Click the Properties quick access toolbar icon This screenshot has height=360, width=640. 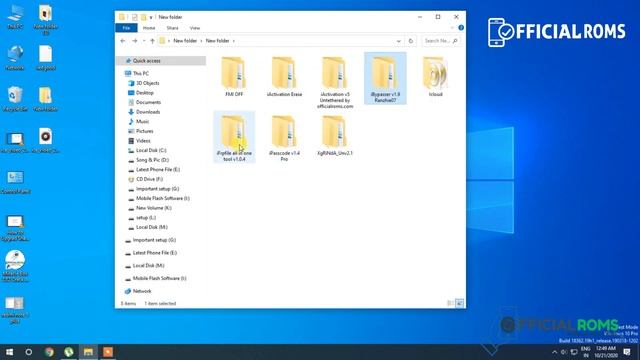pos(134,17)
